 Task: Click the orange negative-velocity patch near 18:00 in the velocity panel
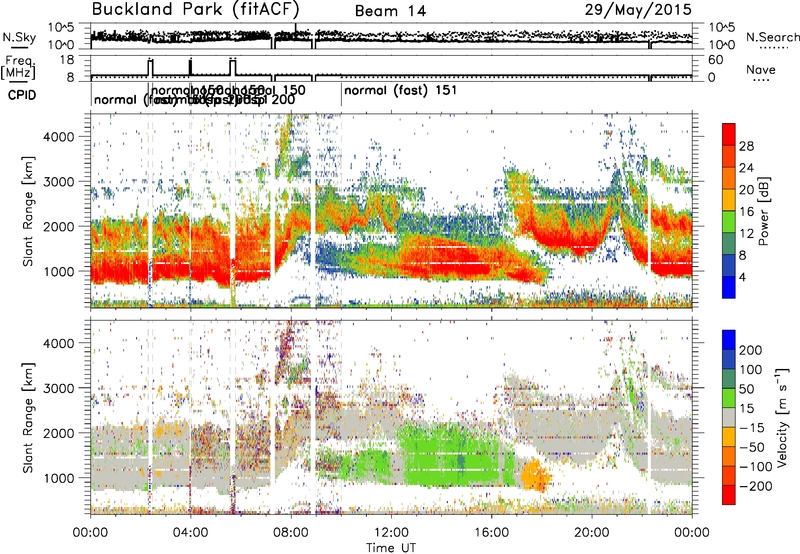536,475
